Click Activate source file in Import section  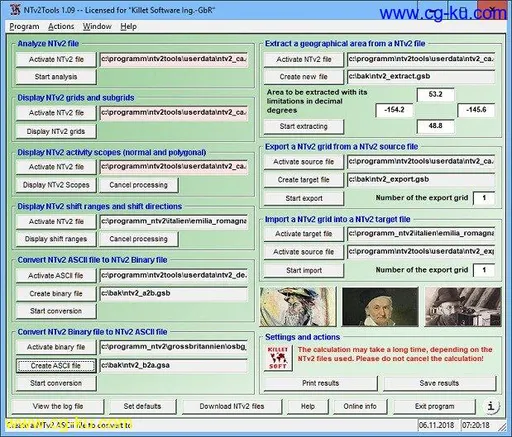303,252
